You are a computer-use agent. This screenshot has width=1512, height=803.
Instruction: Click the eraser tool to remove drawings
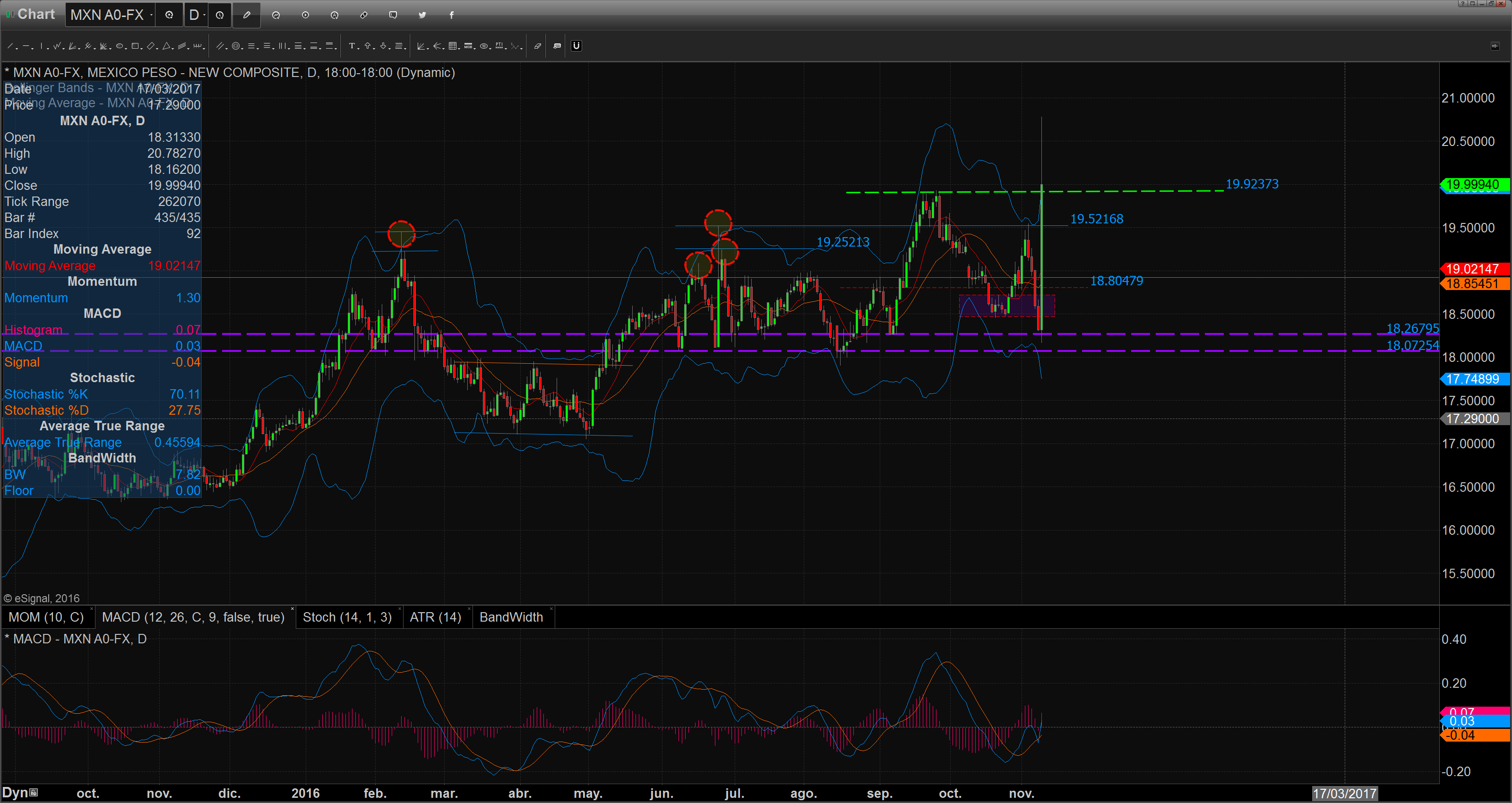(537, 46)
